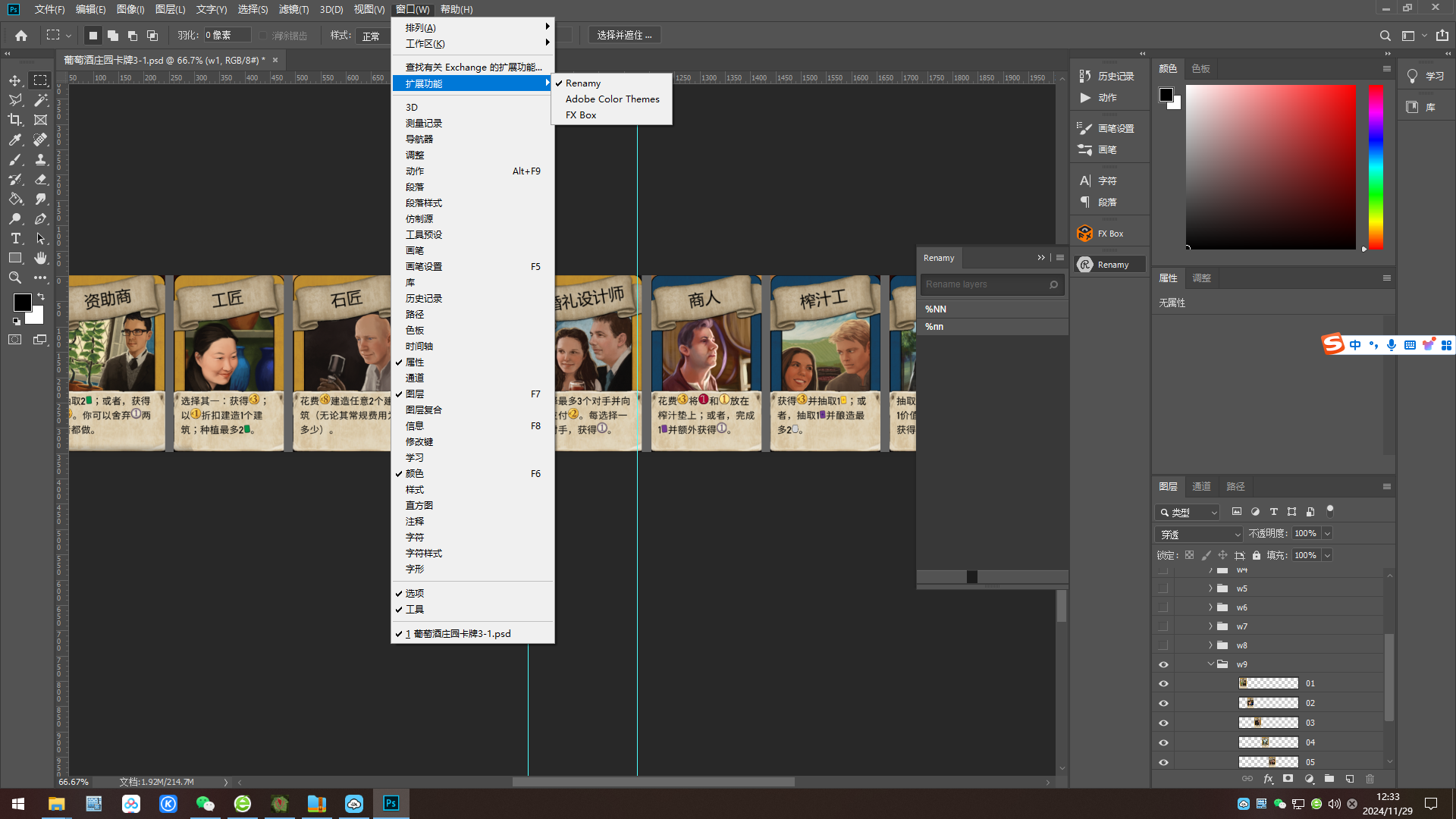The width and height of the screenshot is (1456, 819).
Task: Select the Eraser tool
Action: (40, 179)
